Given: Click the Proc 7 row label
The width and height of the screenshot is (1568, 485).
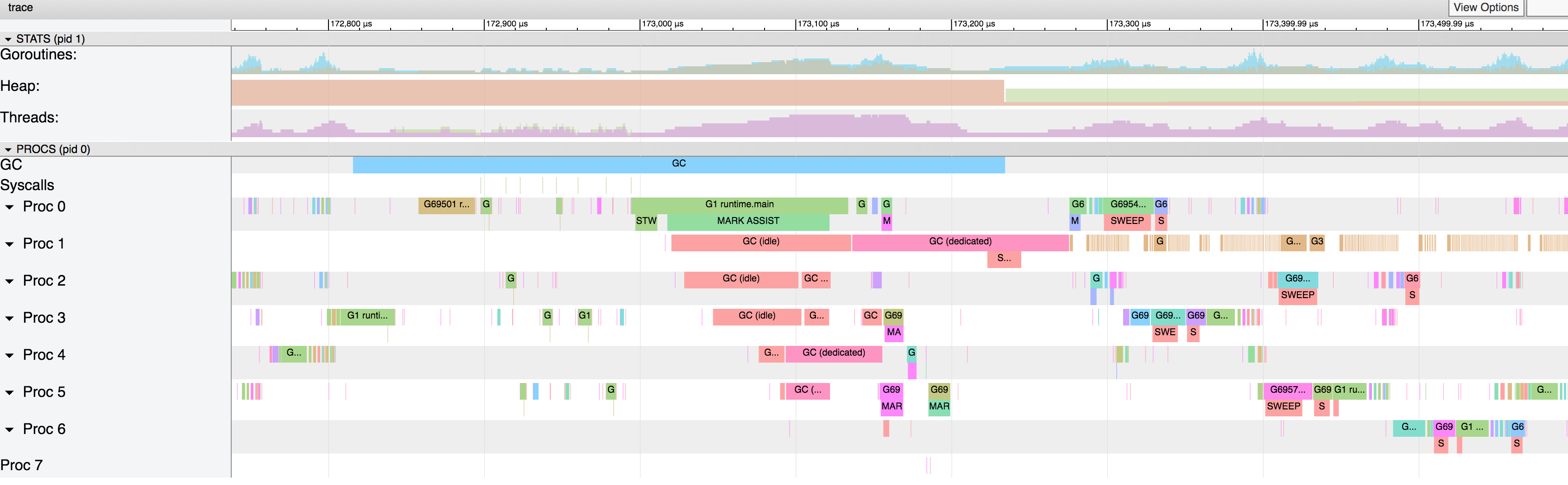Looking at the screenshot, I should point(21,466).
